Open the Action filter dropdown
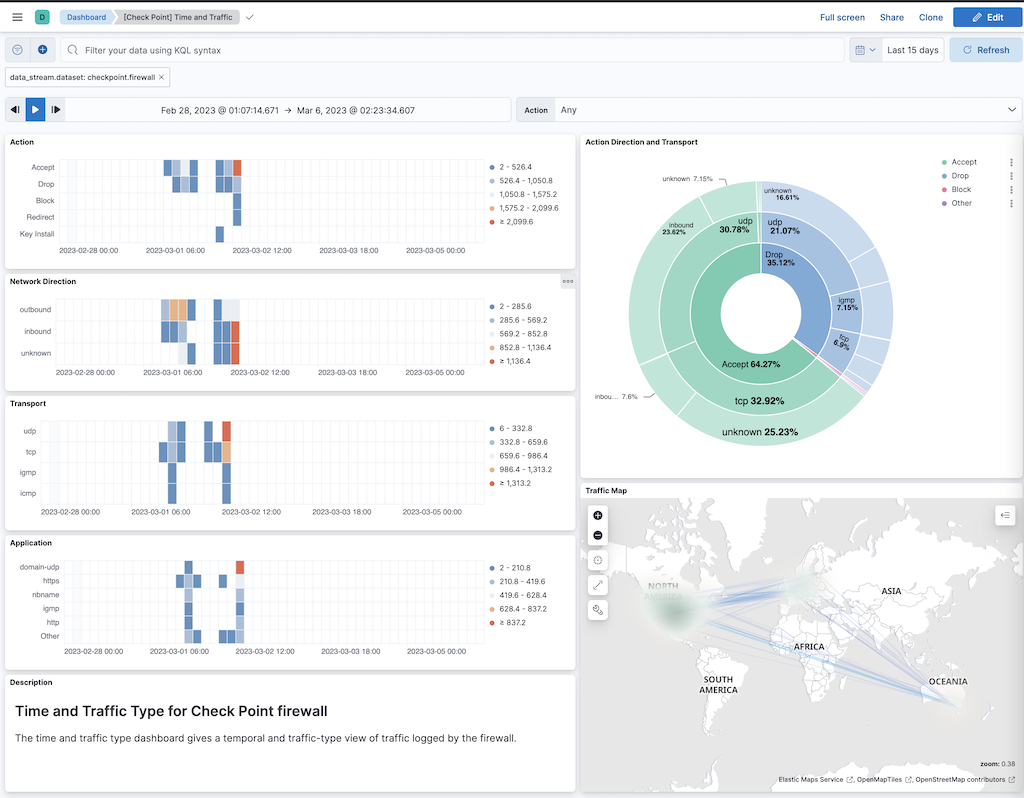 (780, 110)
